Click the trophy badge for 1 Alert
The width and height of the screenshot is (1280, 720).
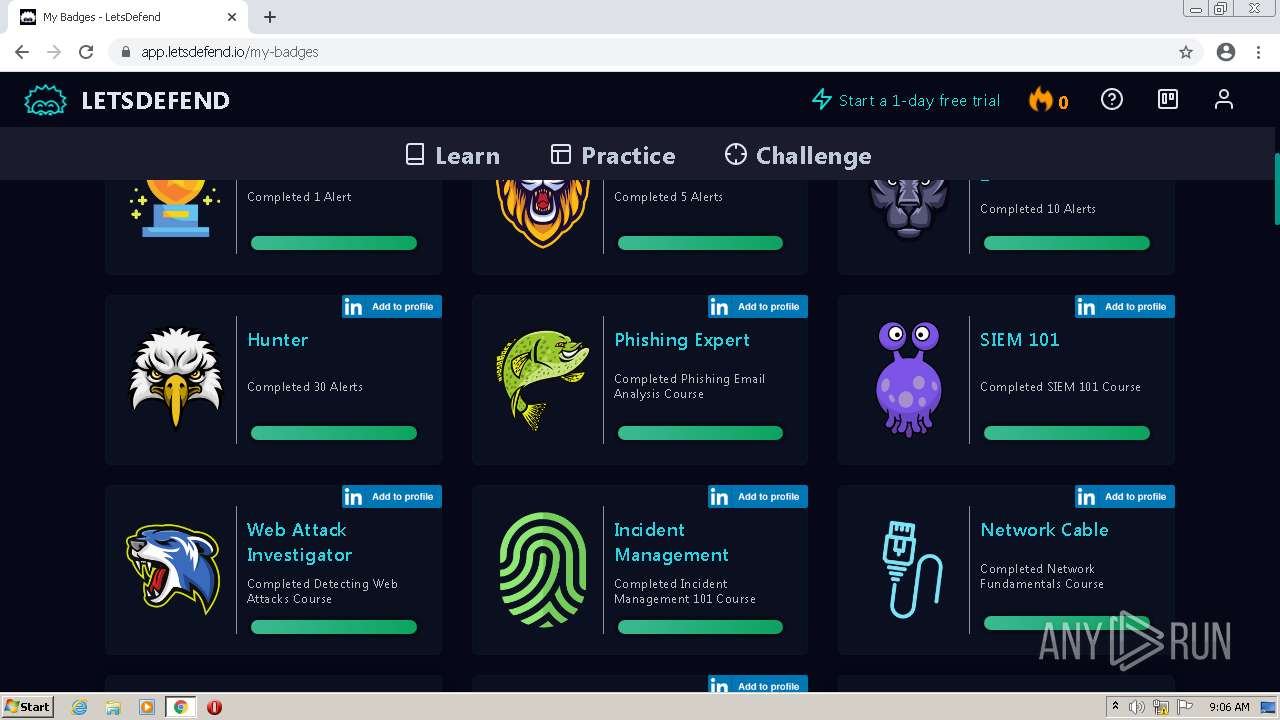click(176, 208)
